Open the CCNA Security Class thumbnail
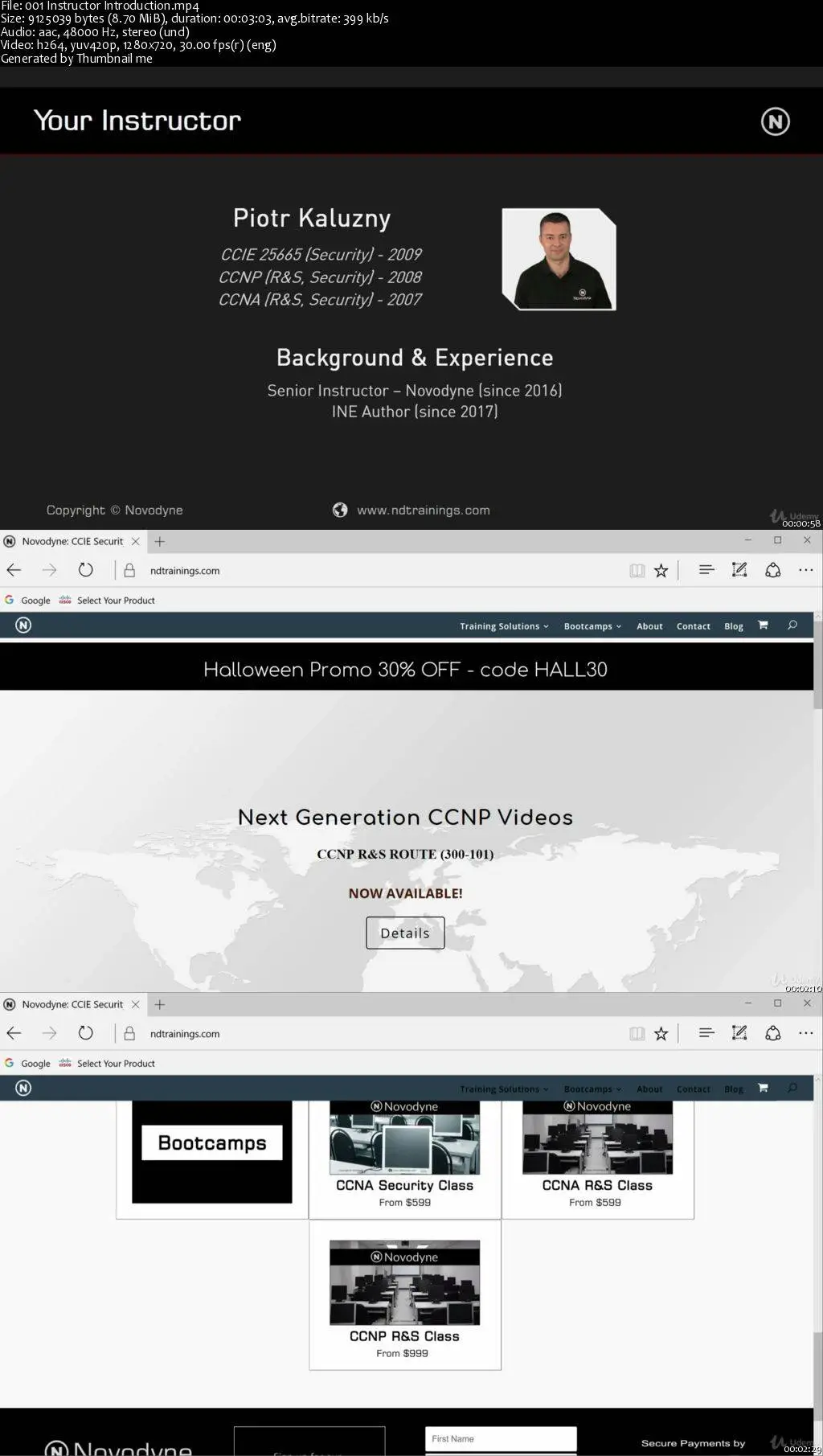 click(x=404, y=1138)
